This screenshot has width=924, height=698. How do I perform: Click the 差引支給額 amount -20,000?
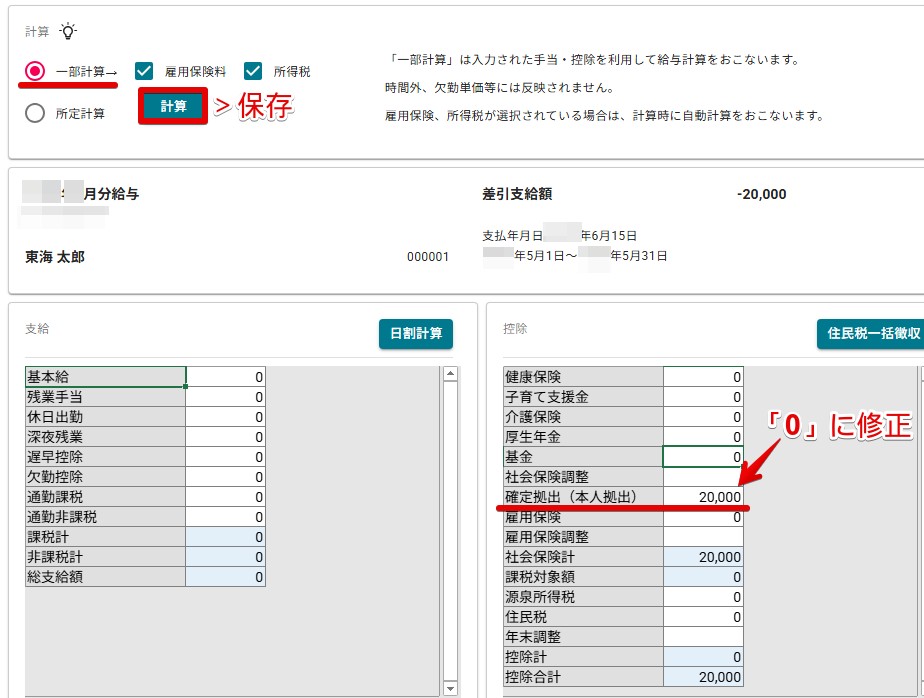click(x=761, y=194)
